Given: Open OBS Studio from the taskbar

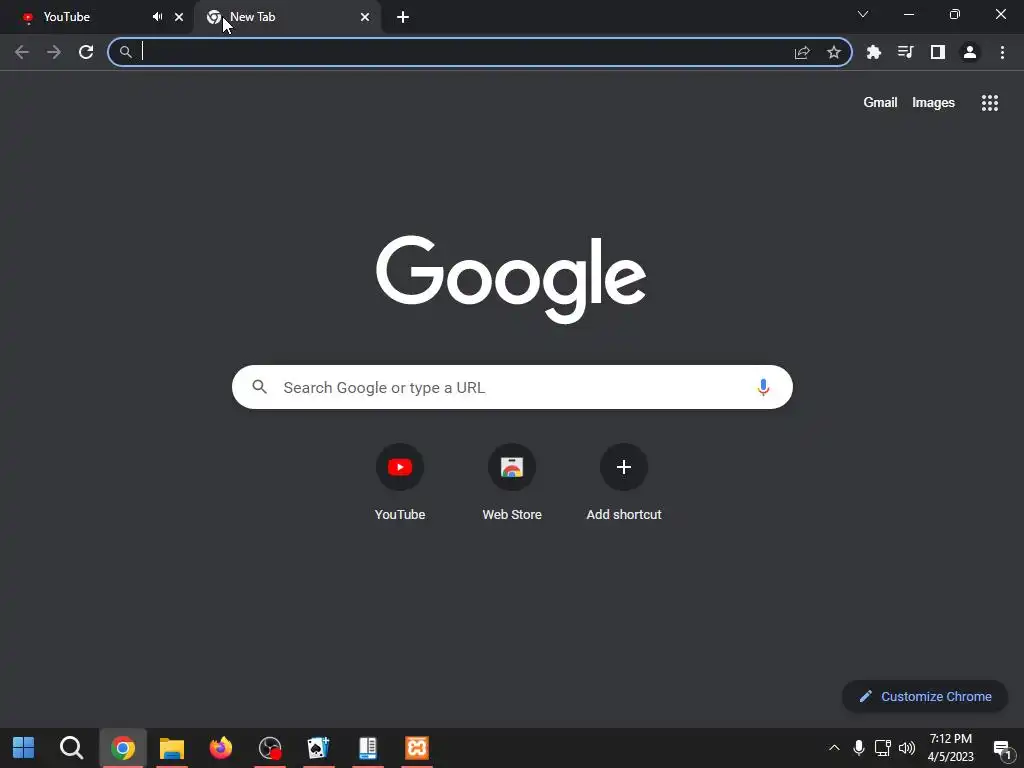Looking at the screenshot, I should 270,748.
